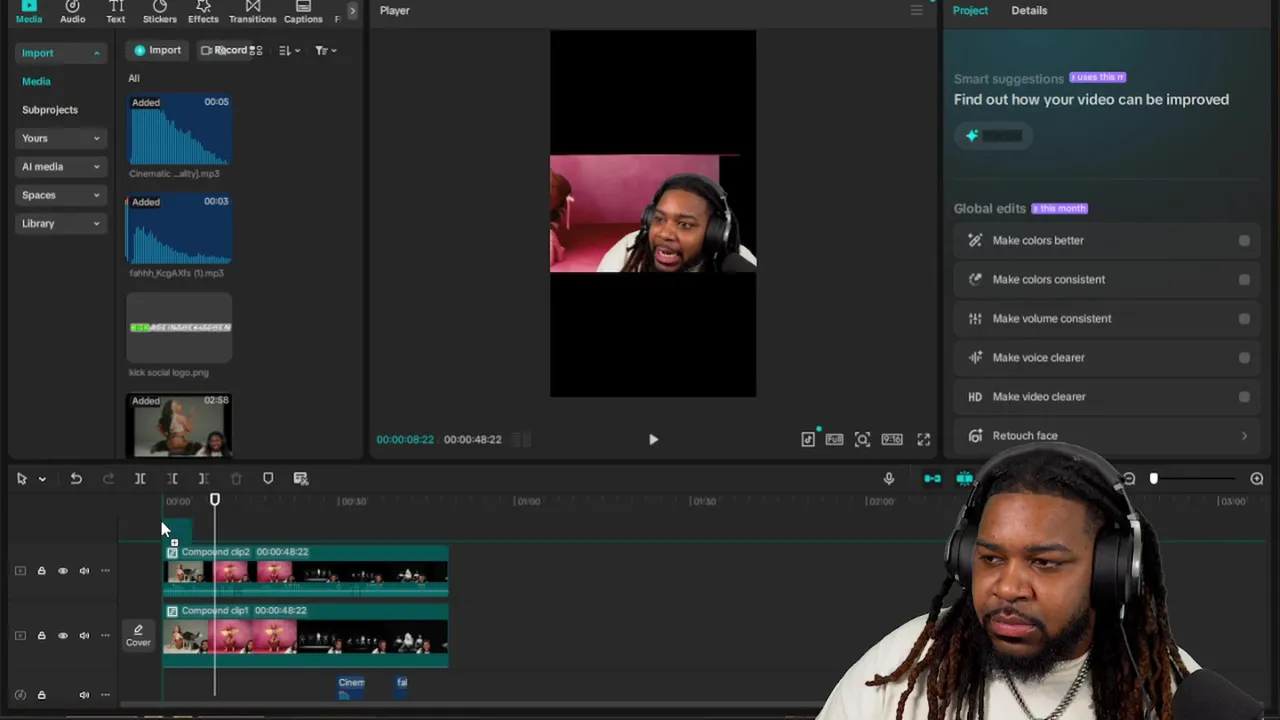Image resolution: width=1280 pixels, height=720 pixels.
Task: Zoom in the timeline with plus magnifier
Action: click(1257, 479)
